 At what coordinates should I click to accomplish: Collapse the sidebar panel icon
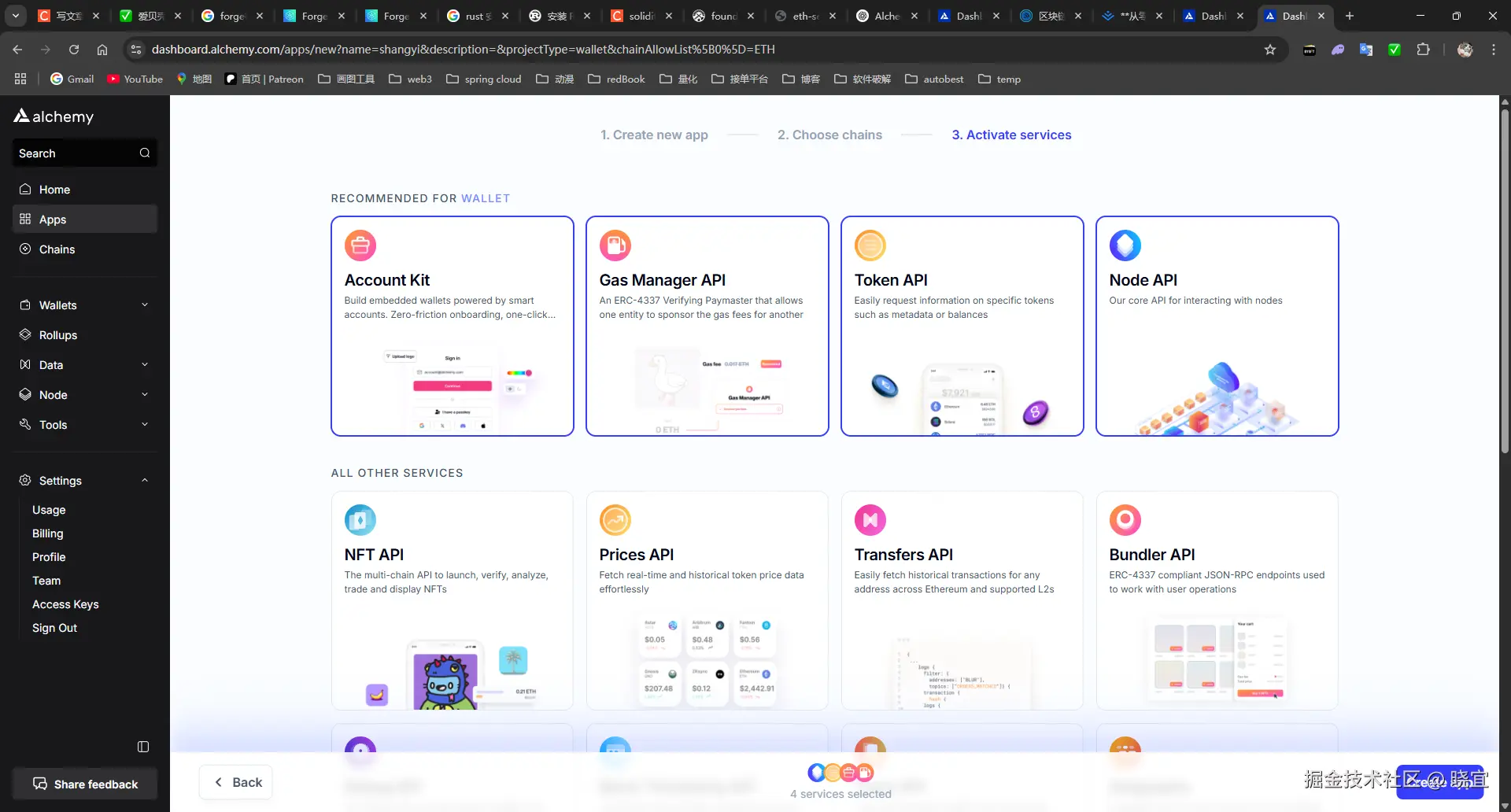tap(143, 747)
